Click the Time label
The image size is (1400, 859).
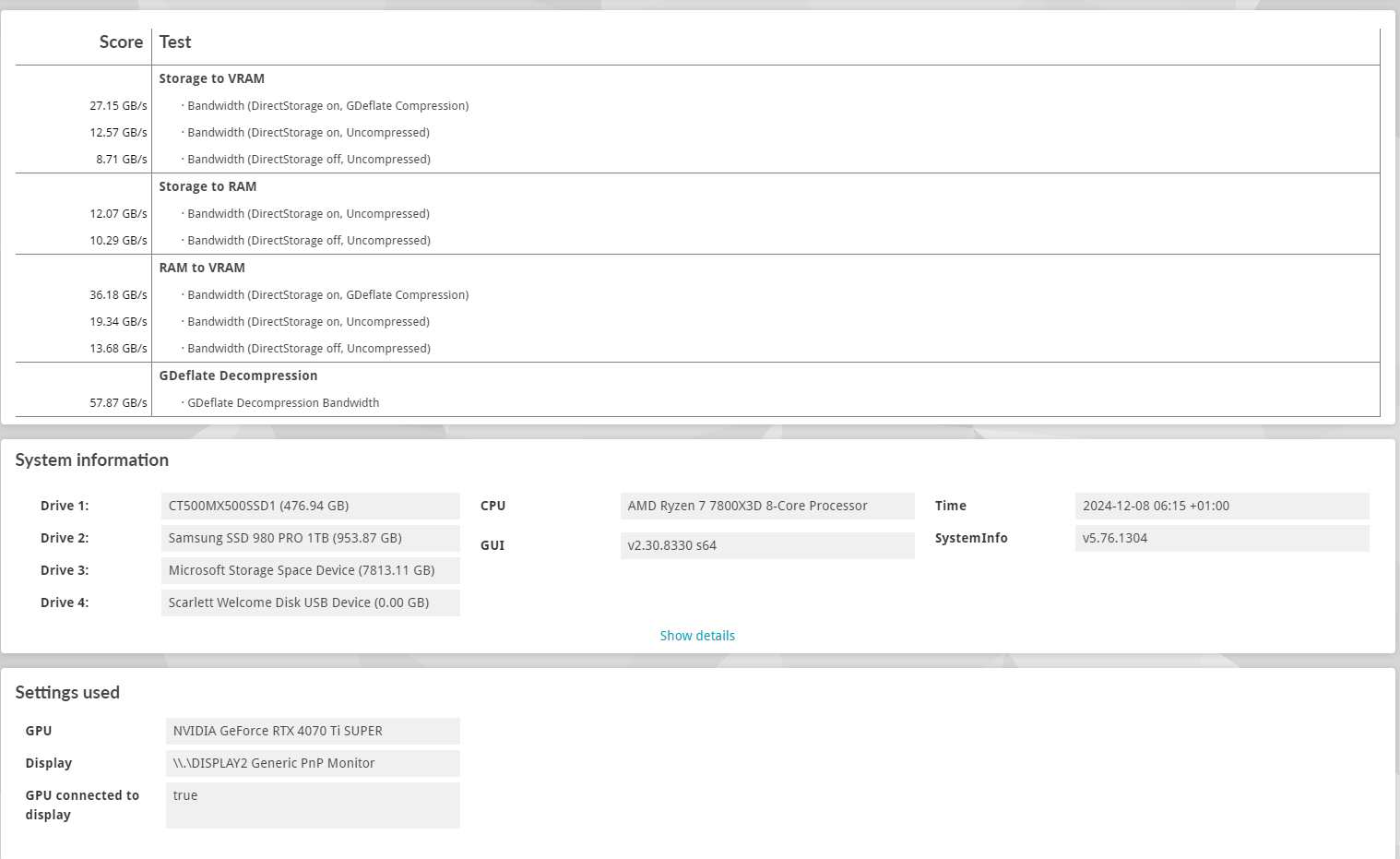point(950,506)
